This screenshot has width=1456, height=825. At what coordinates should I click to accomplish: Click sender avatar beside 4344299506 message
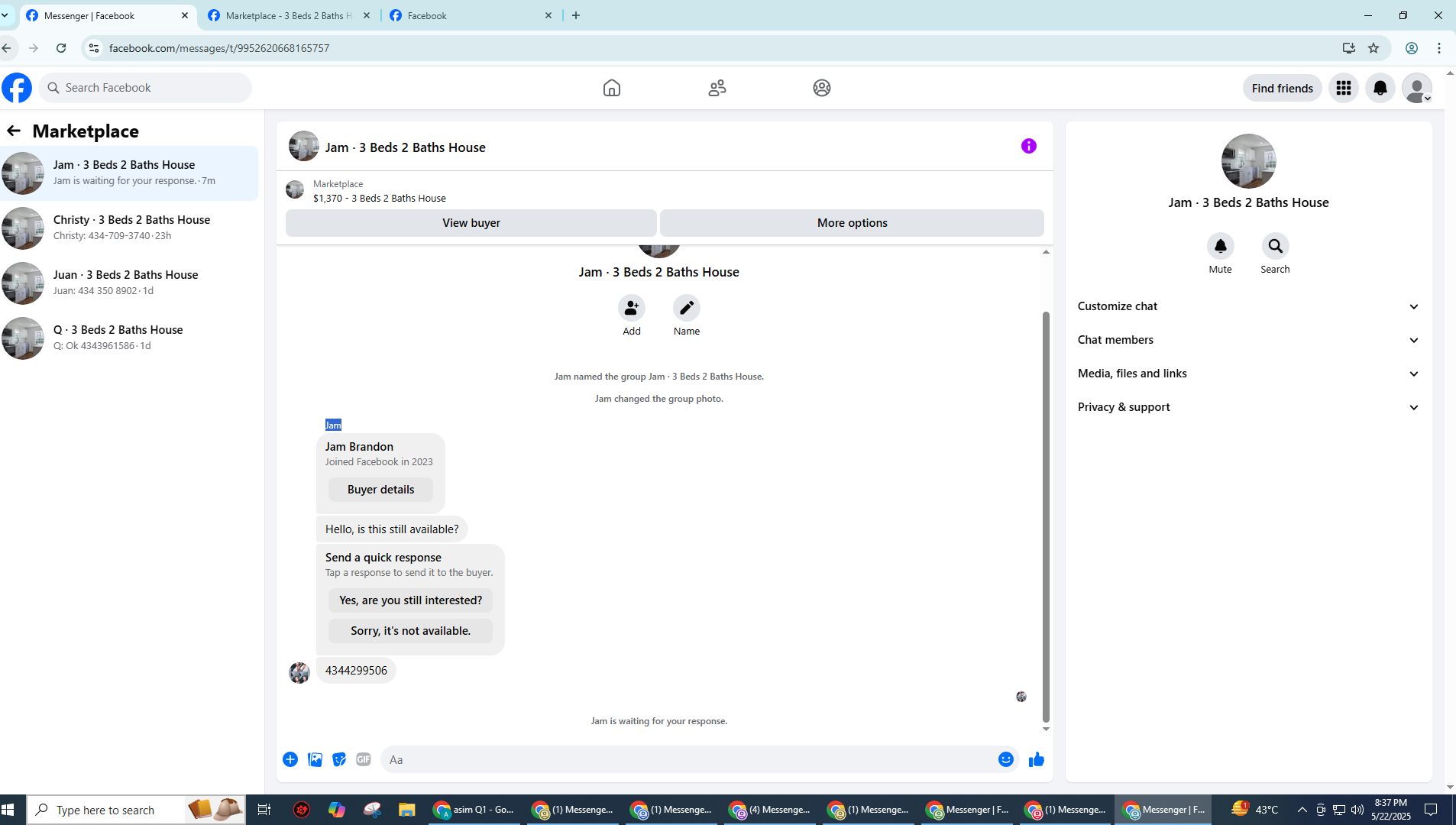pos(299,672)
